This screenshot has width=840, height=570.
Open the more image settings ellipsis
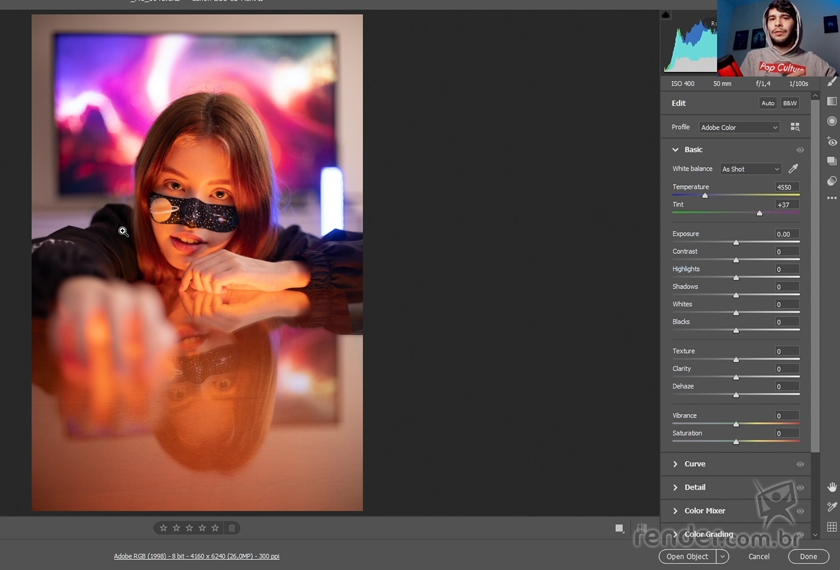831,198
